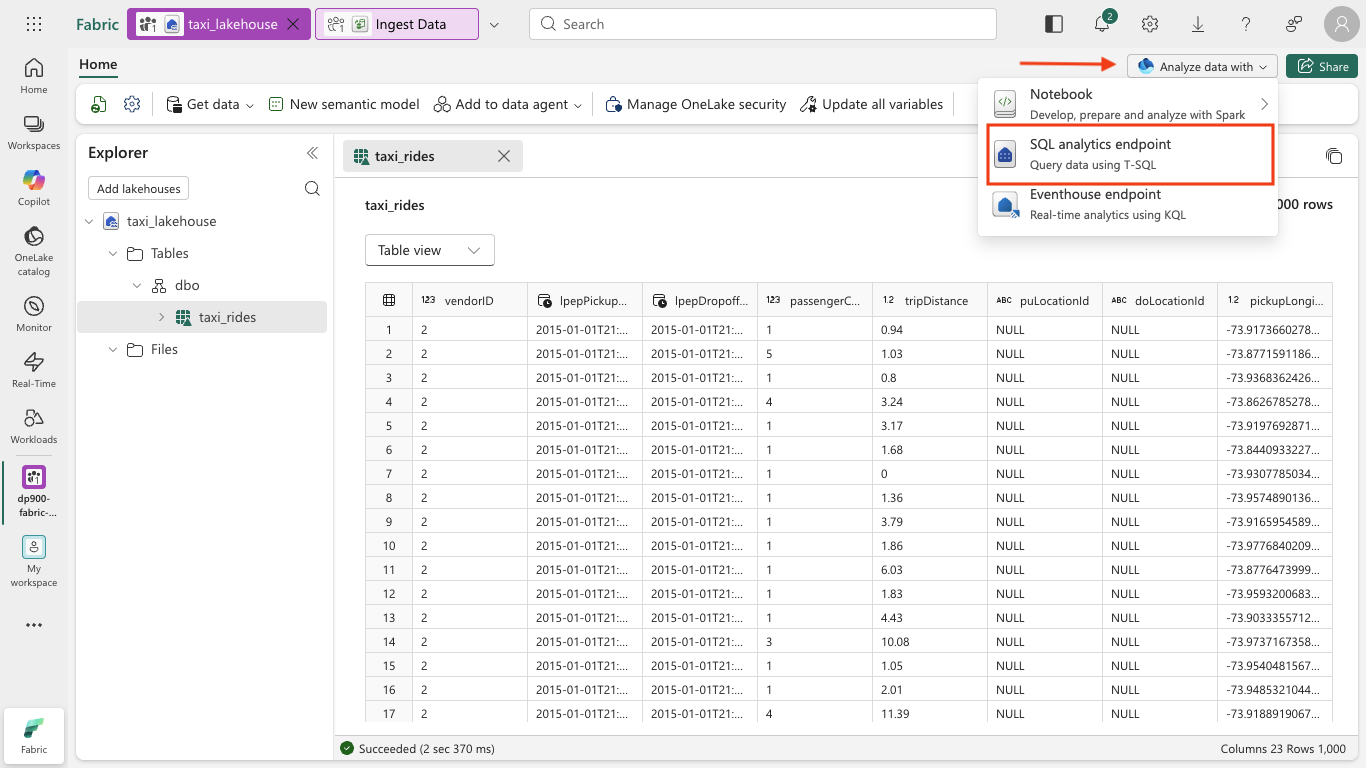Open Real-Time hub in the sidebar

(34, 370)
